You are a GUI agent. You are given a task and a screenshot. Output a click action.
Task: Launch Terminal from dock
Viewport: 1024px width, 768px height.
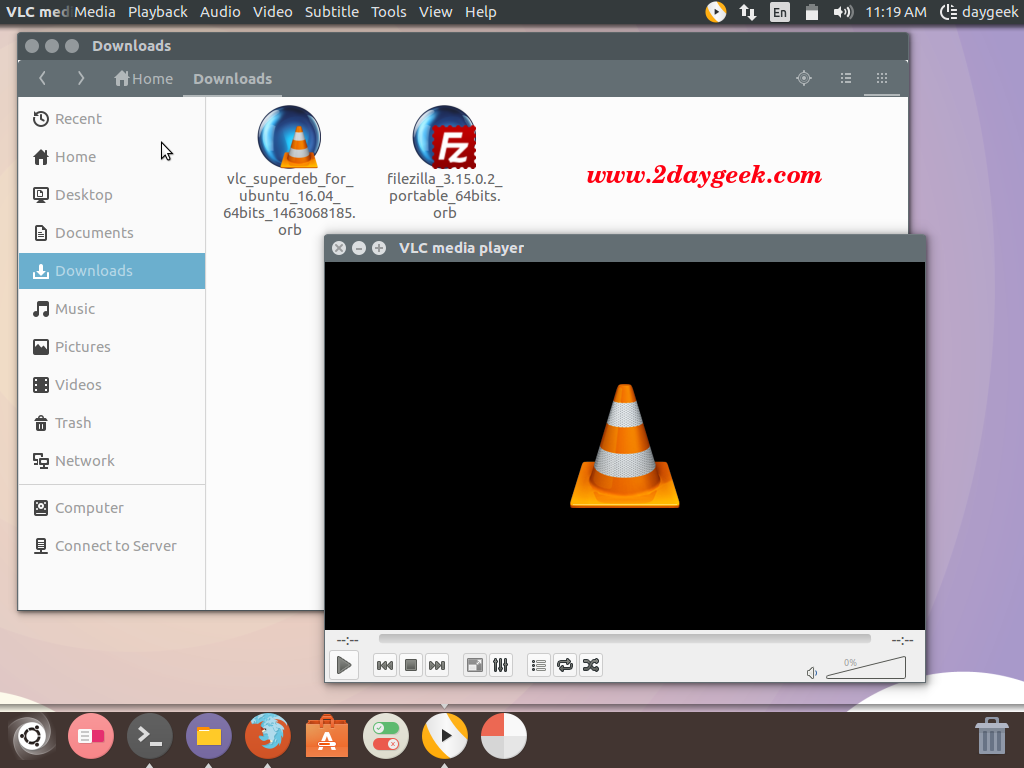point(150,736)
